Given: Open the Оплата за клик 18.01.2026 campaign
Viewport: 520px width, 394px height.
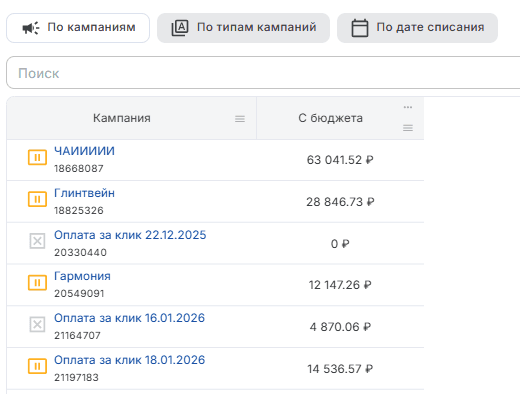Looking at the screenshot, I should tap(129, 360).
